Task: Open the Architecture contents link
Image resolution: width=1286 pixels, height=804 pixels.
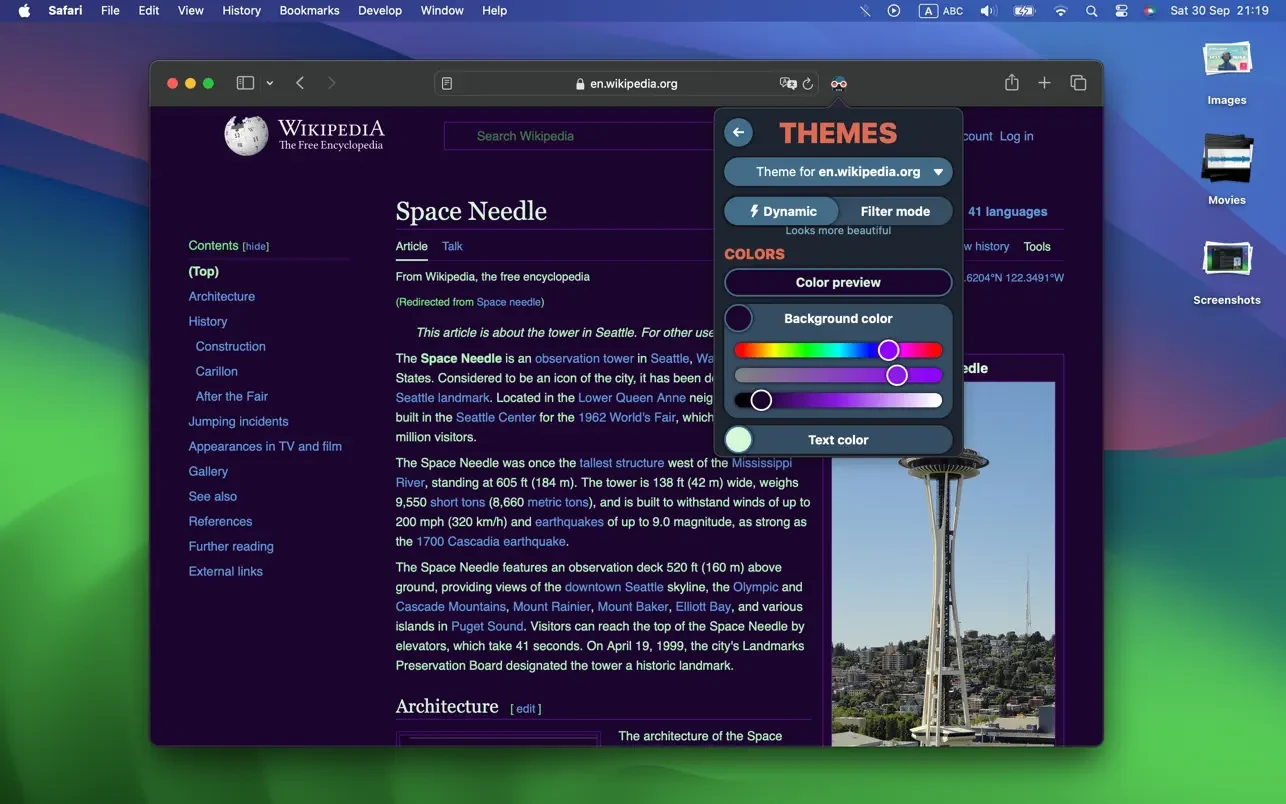Action: pos(222,296)
